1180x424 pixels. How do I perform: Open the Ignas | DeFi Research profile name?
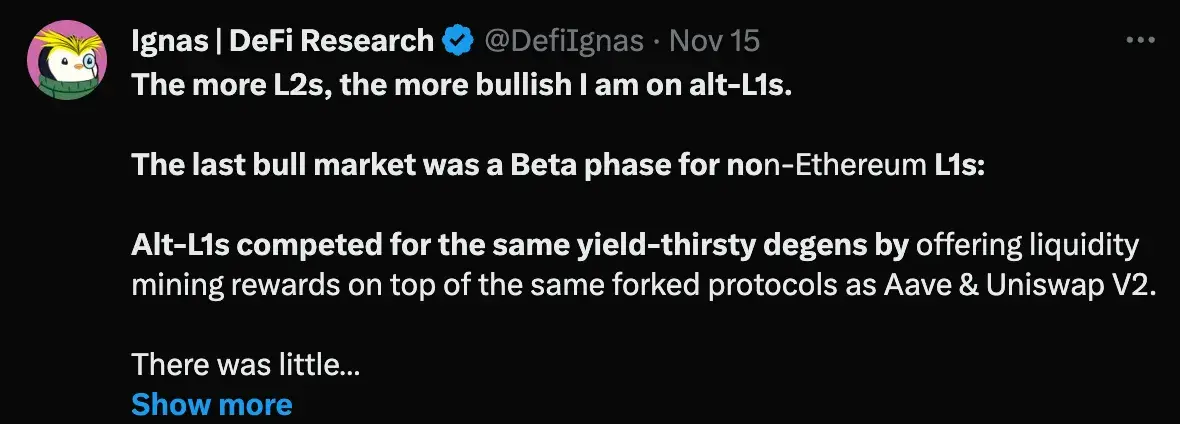(283, 41)
